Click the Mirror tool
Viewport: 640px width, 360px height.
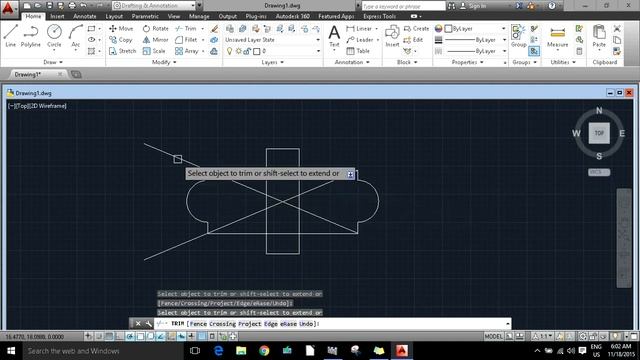click(156, 40)
